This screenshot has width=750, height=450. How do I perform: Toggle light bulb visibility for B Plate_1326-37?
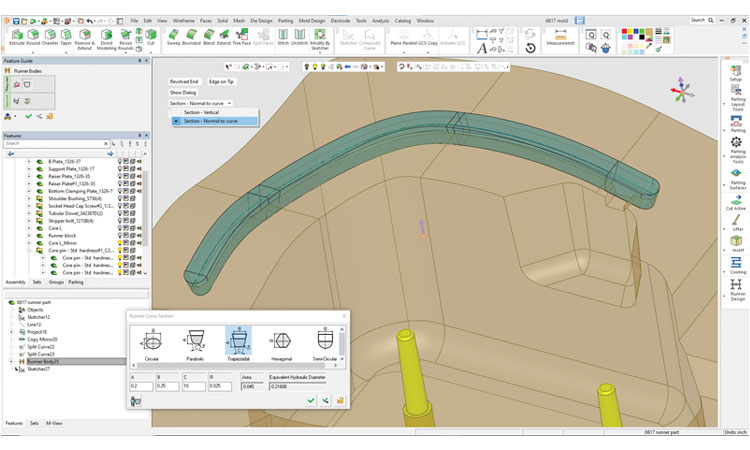click(120, 162)
